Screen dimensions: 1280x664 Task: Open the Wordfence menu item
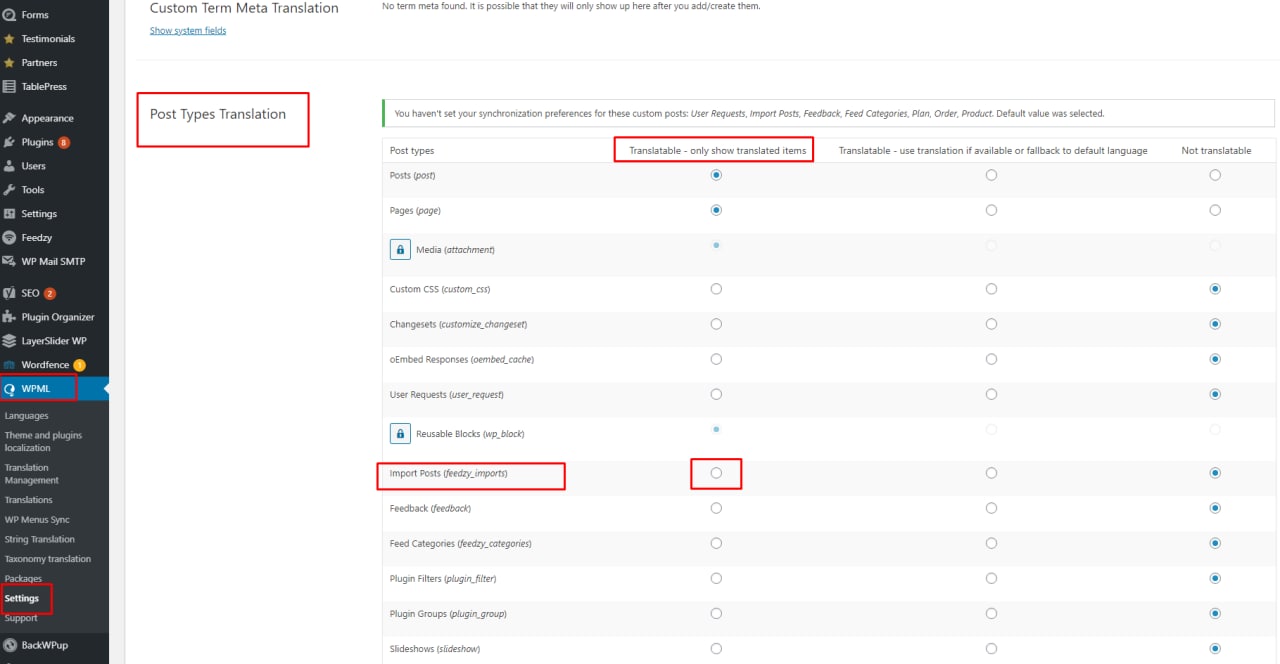tap(54, 365)
